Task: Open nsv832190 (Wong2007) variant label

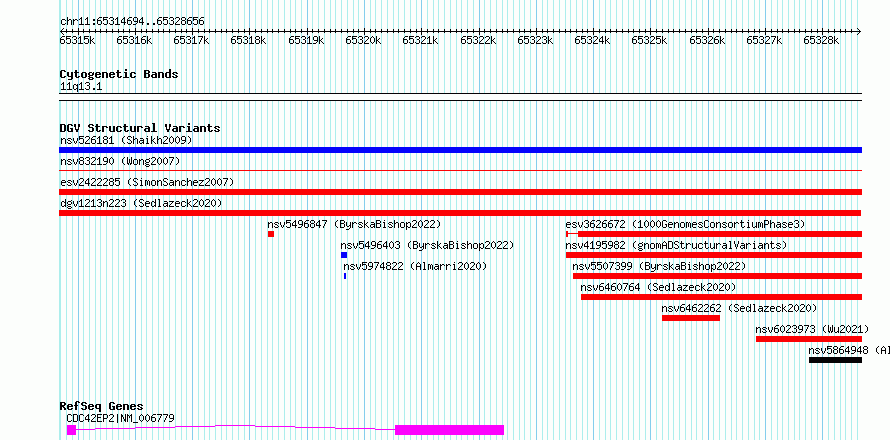Action: click(120, 161)
